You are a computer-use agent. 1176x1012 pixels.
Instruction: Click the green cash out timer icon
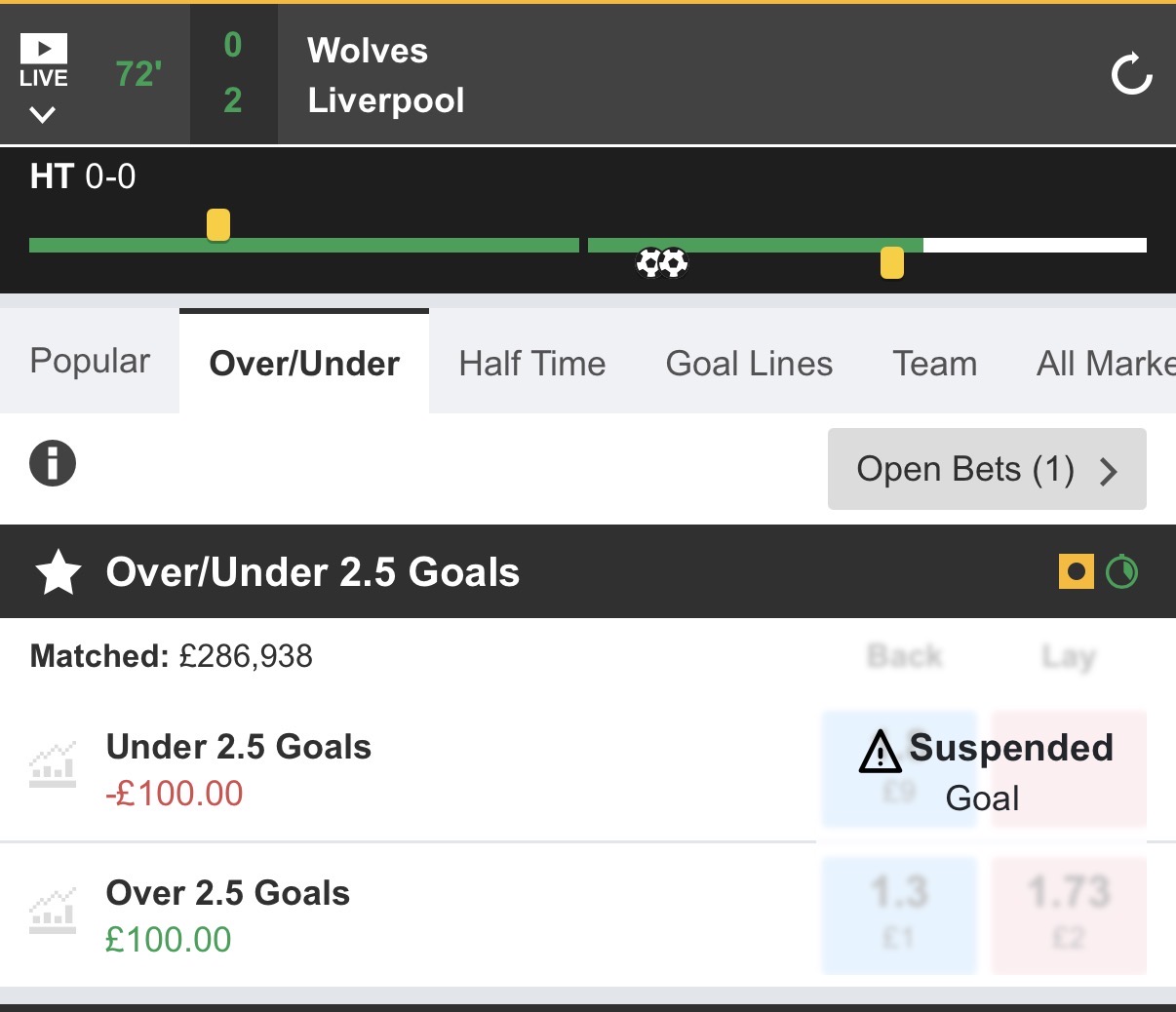(x=1121, y=572)
